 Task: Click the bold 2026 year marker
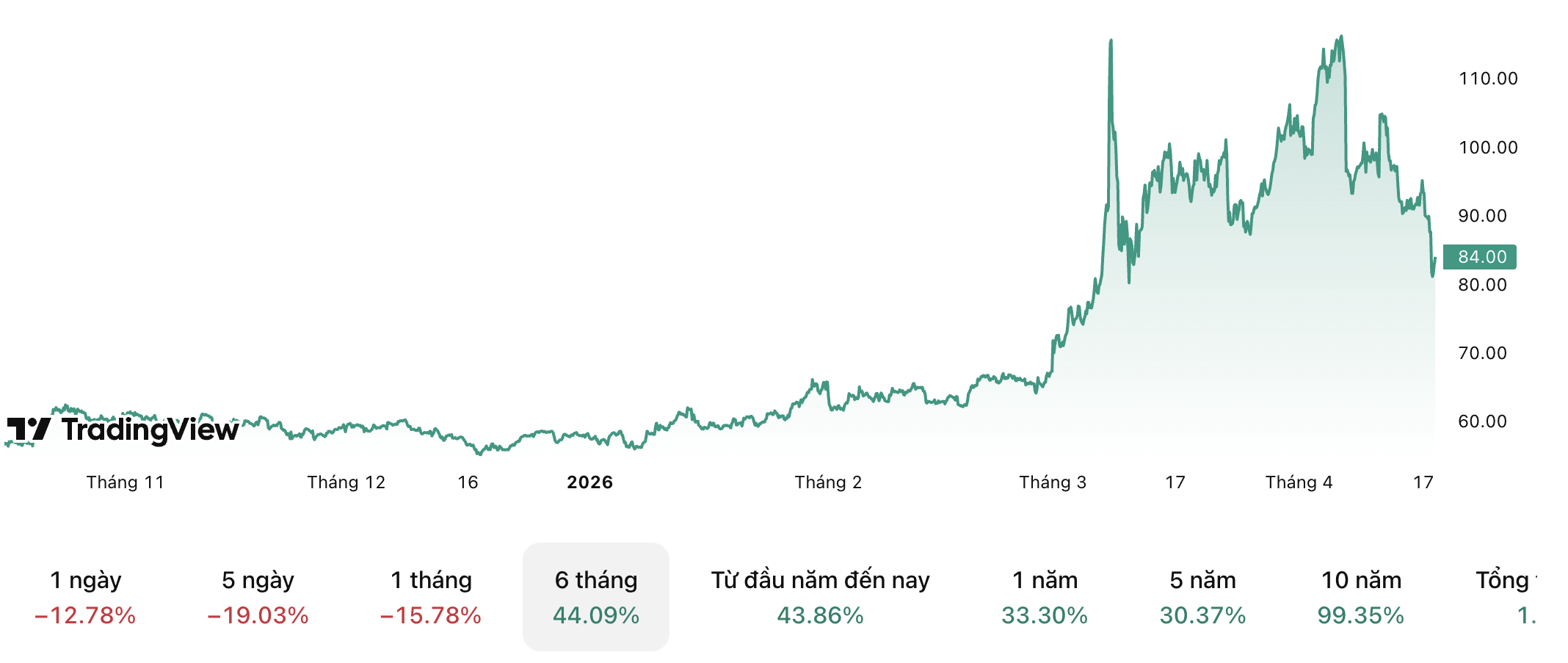pyautogui.click(x=589, y=482)
